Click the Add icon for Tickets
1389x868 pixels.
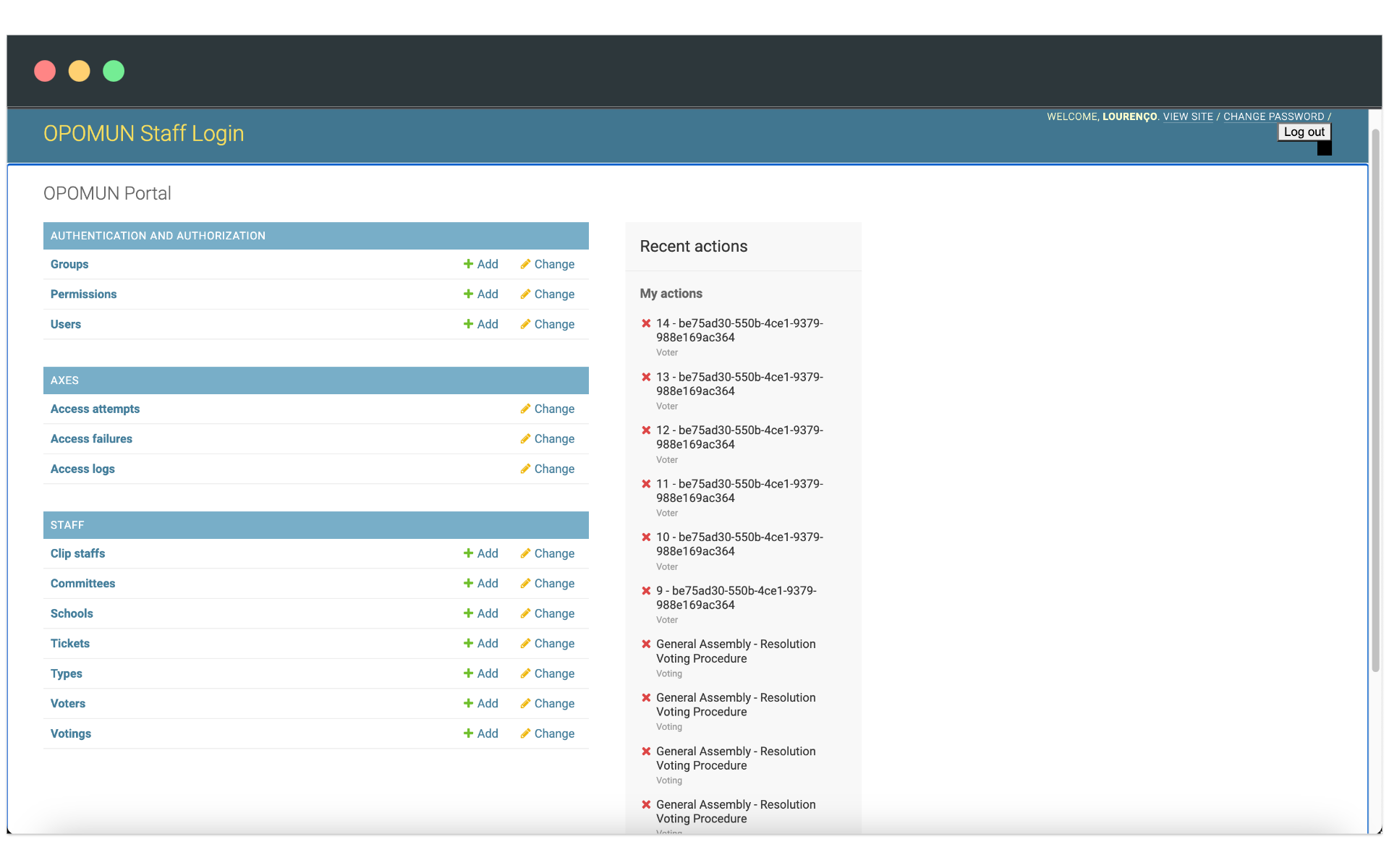tap(469, 643)
